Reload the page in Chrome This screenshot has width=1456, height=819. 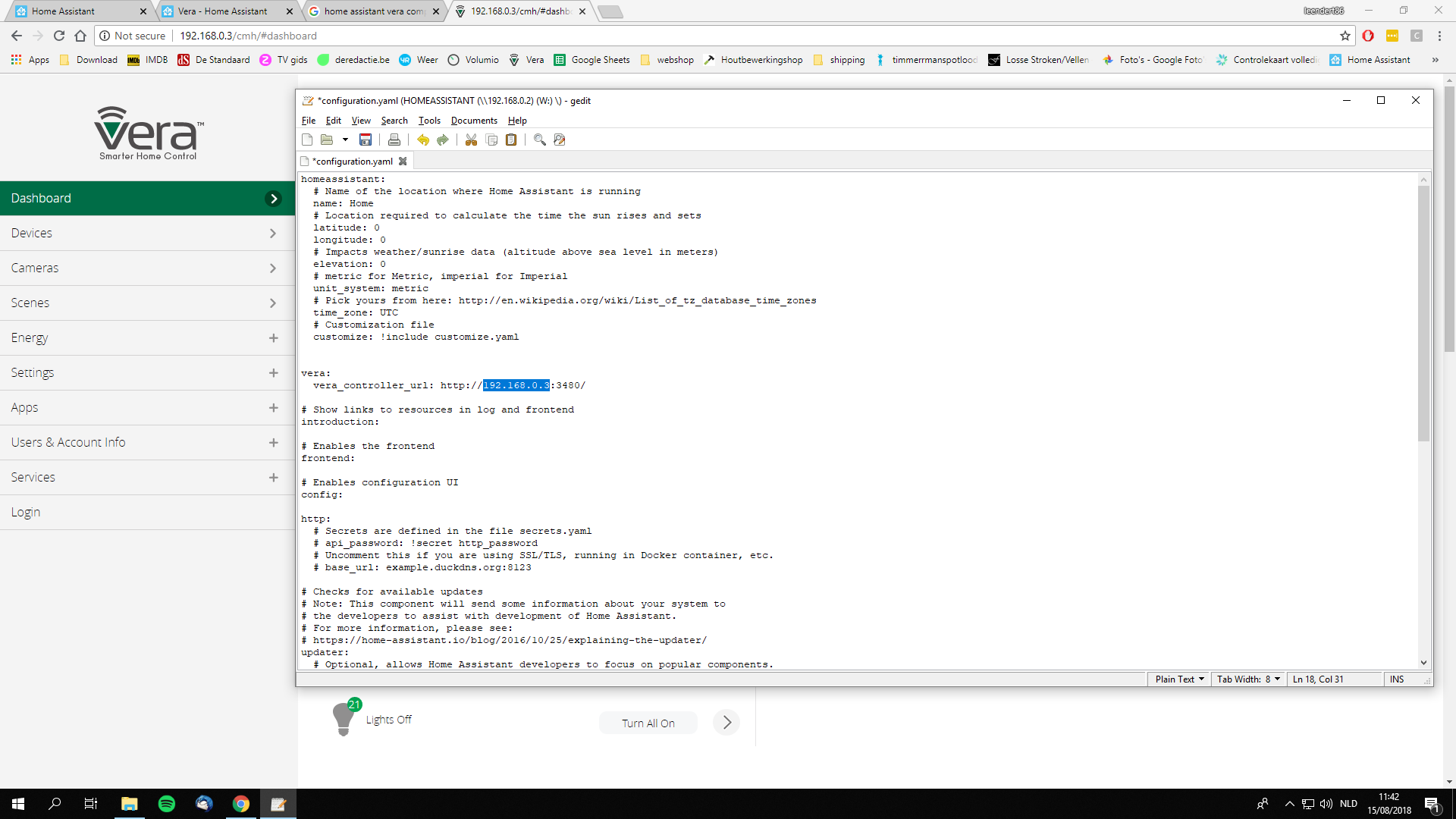[x=59, y=36]
